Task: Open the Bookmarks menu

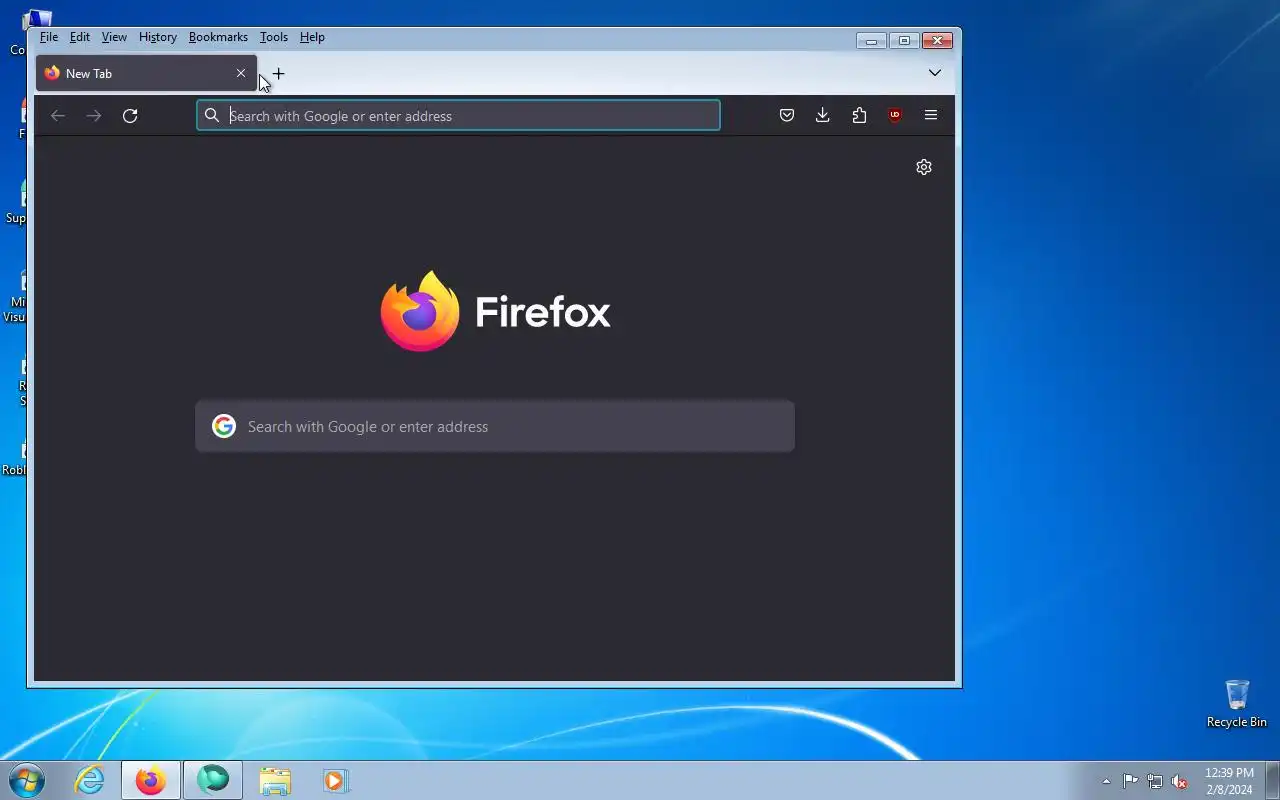Action: (218, 37)
